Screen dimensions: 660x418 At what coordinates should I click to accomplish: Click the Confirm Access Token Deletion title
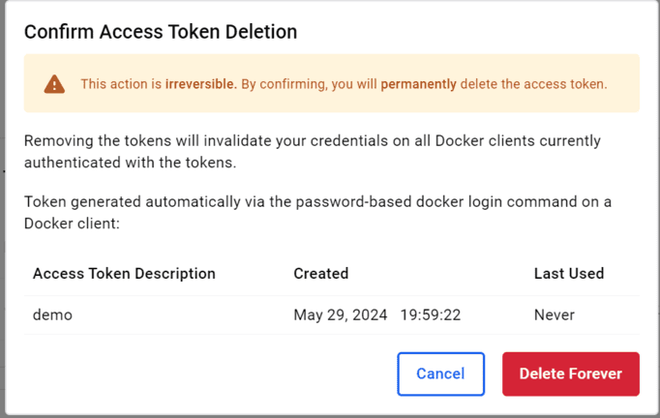click(160, 32)
